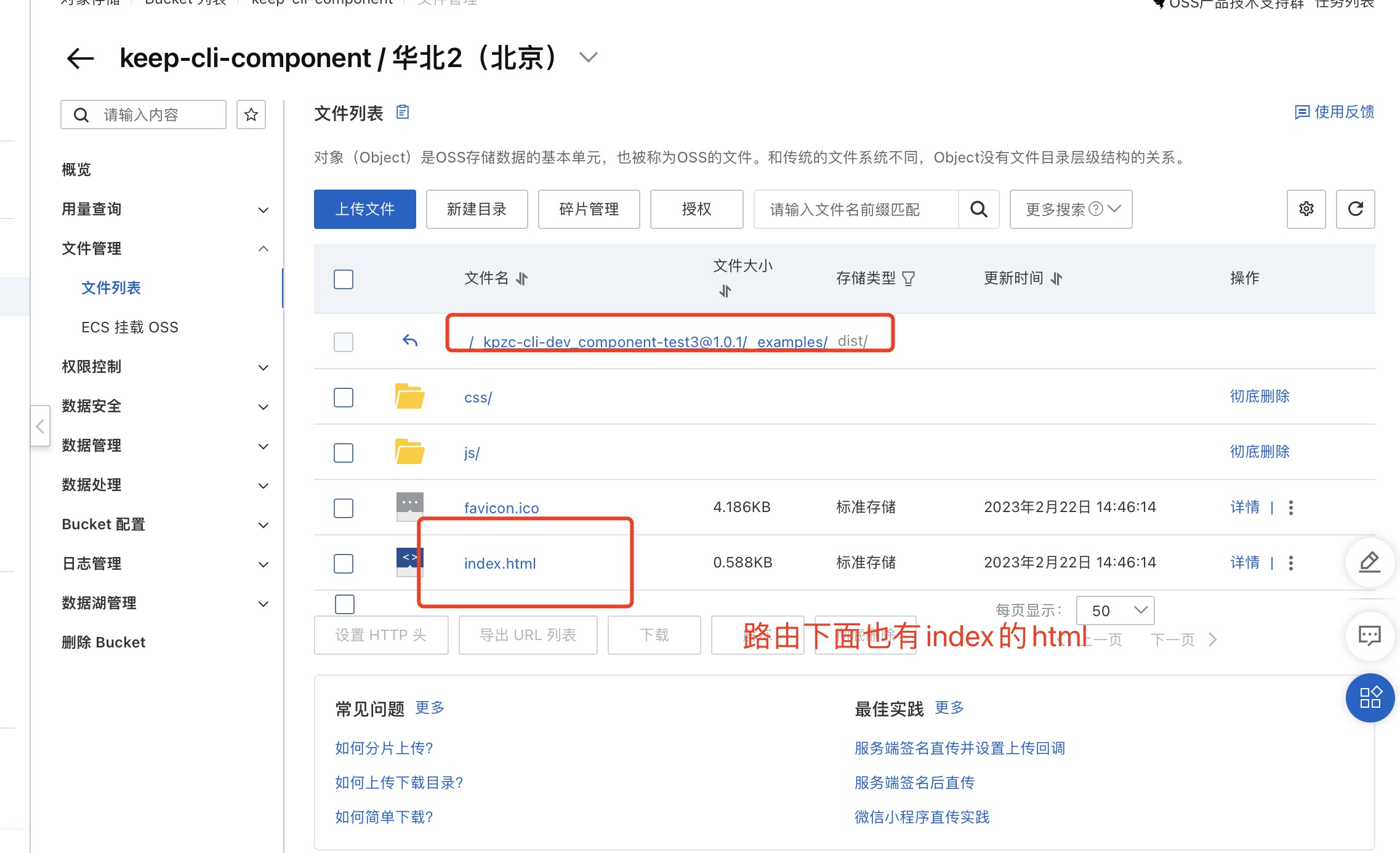Viewport: 1400px width, 853px height.
Task: Click the 使用反馈 feedback icon link
Action: click(x=1334, y=112)
